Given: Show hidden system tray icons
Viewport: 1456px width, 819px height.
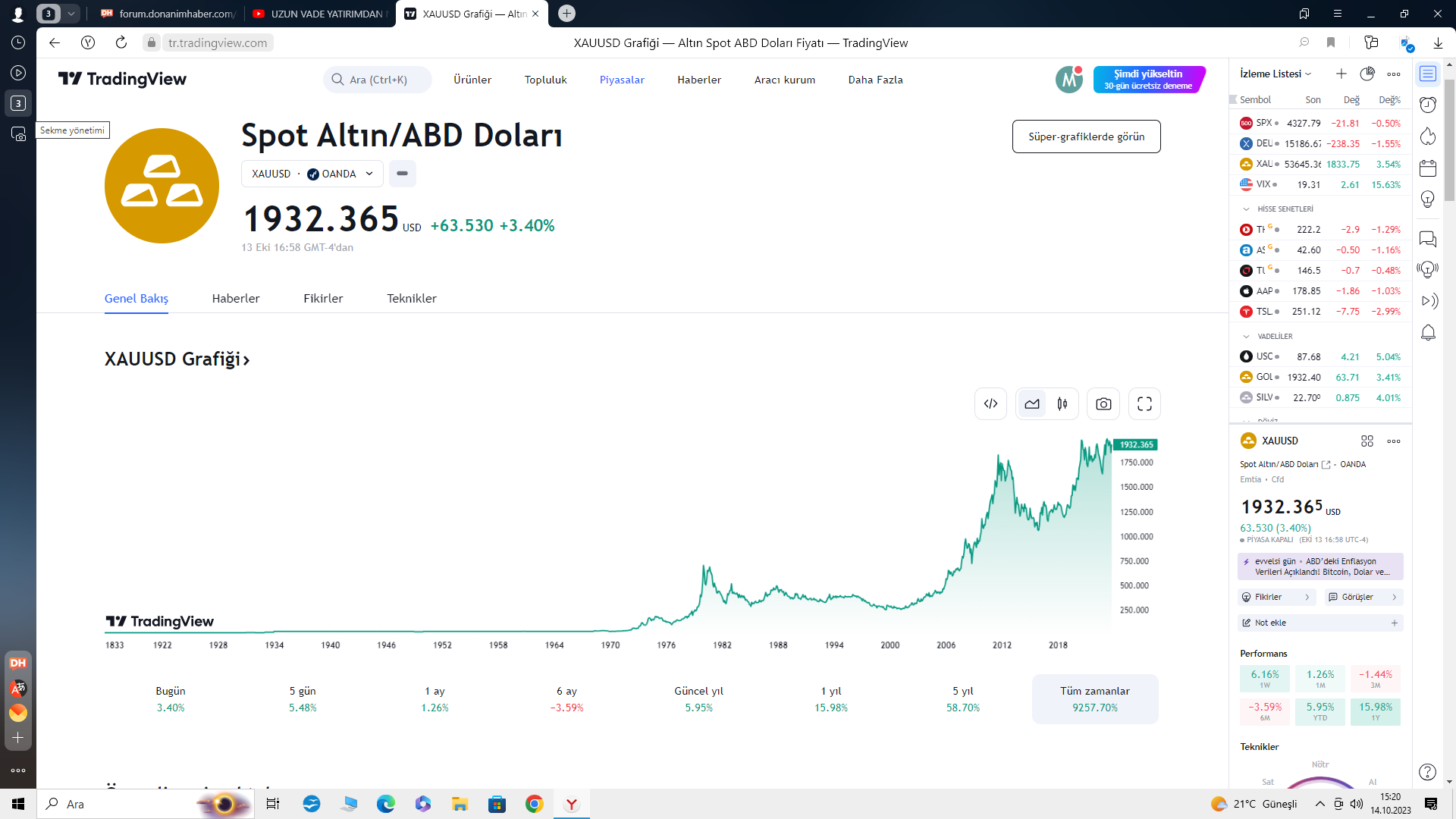Looking at the screenshot, I should (1319, 804).
